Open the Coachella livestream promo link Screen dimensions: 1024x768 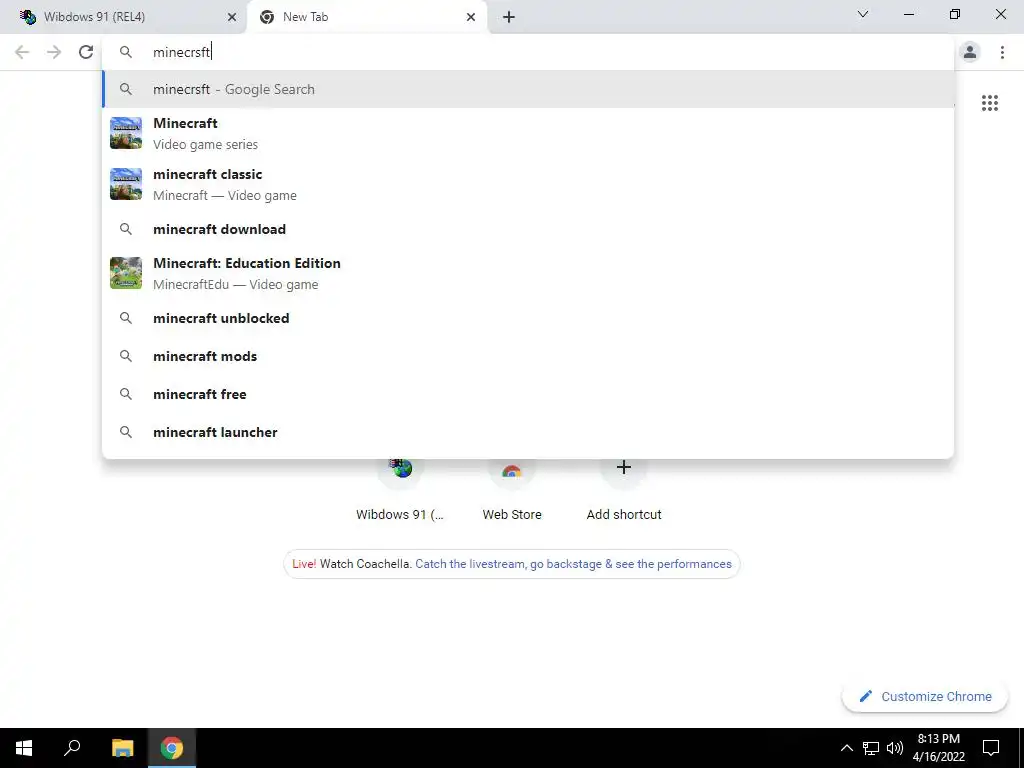[x=573, y=564]
